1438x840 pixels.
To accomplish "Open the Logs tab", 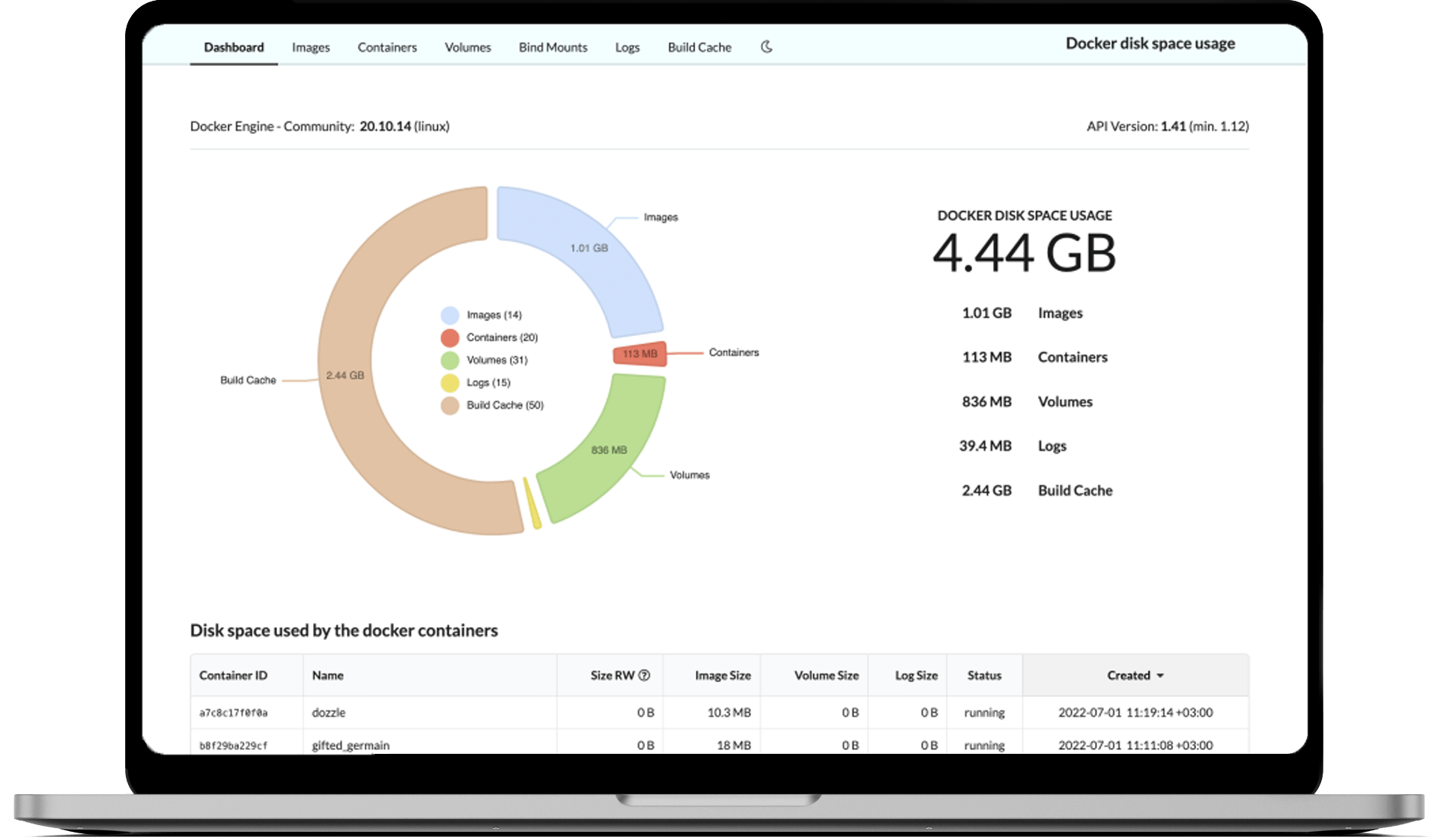I will coord(627,47).
